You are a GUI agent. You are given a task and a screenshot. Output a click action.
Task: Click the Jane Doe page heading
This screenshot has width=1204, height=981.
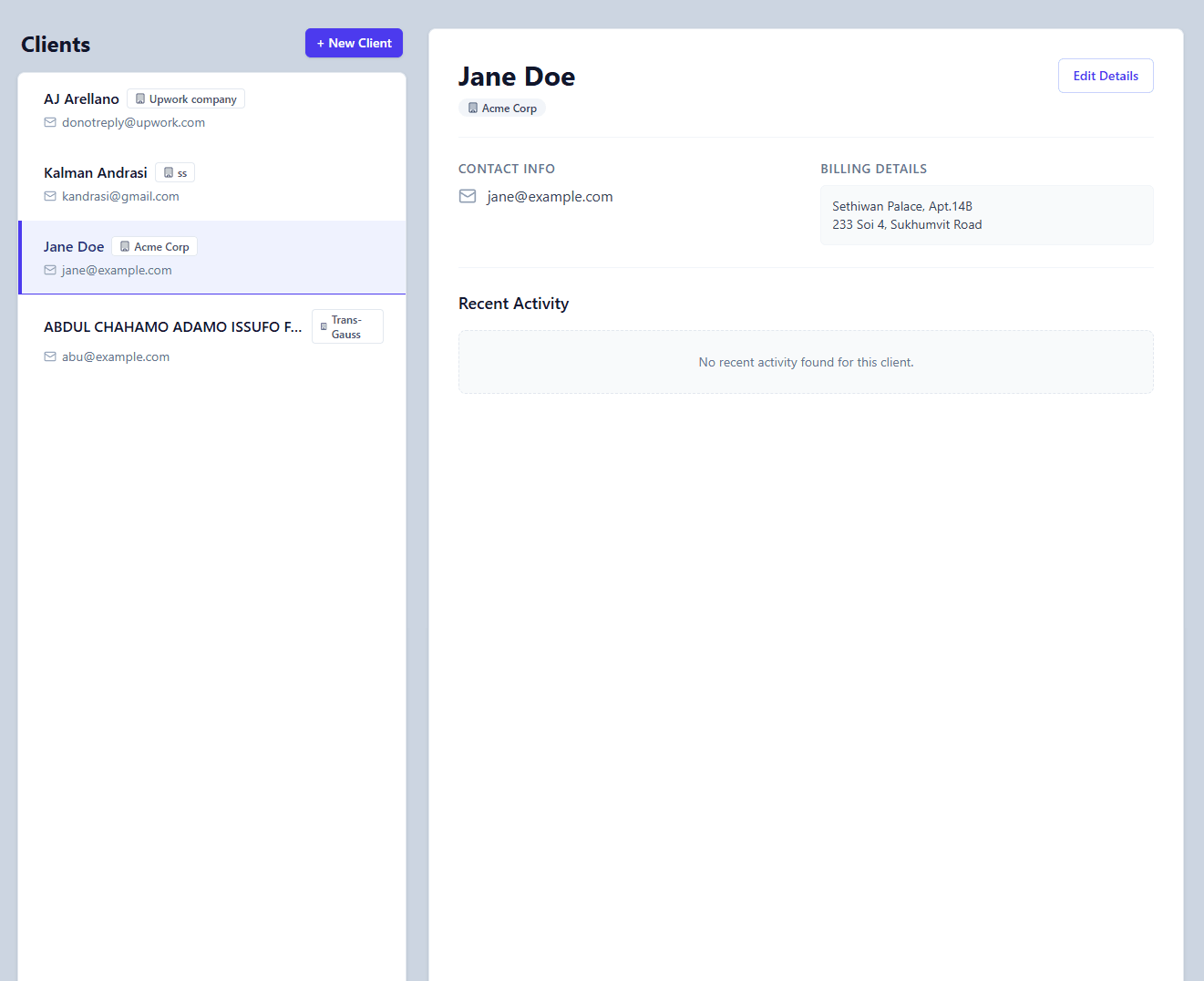[517, 77]
